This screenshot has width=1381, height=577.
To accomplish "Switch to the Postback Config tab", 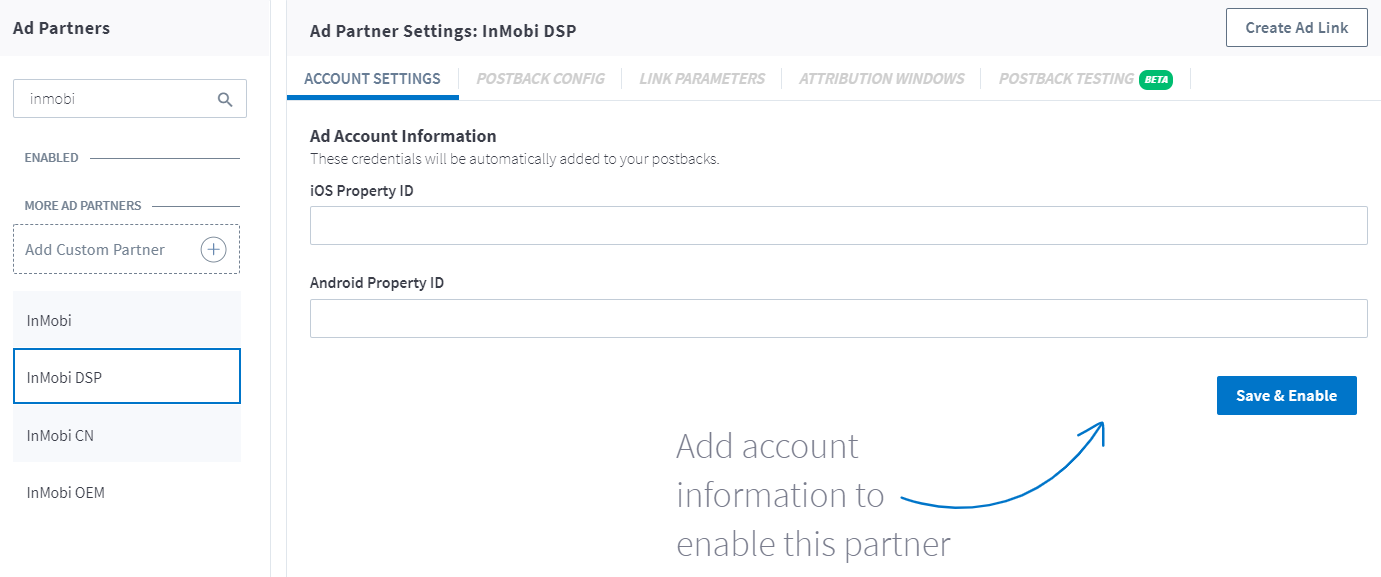I will tap(540, 79).
